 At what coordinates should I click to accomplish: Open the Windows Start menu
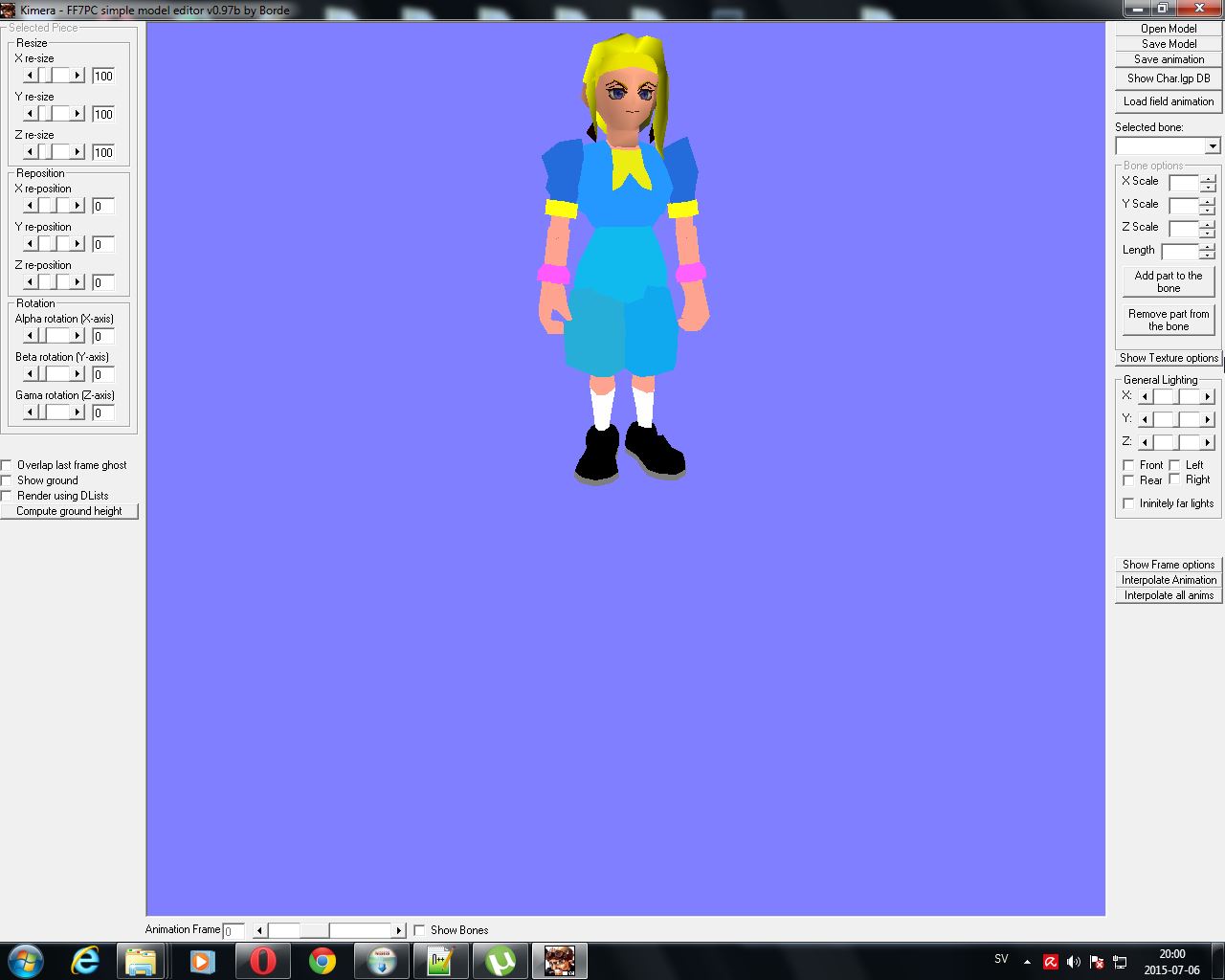tap(25, 961)
